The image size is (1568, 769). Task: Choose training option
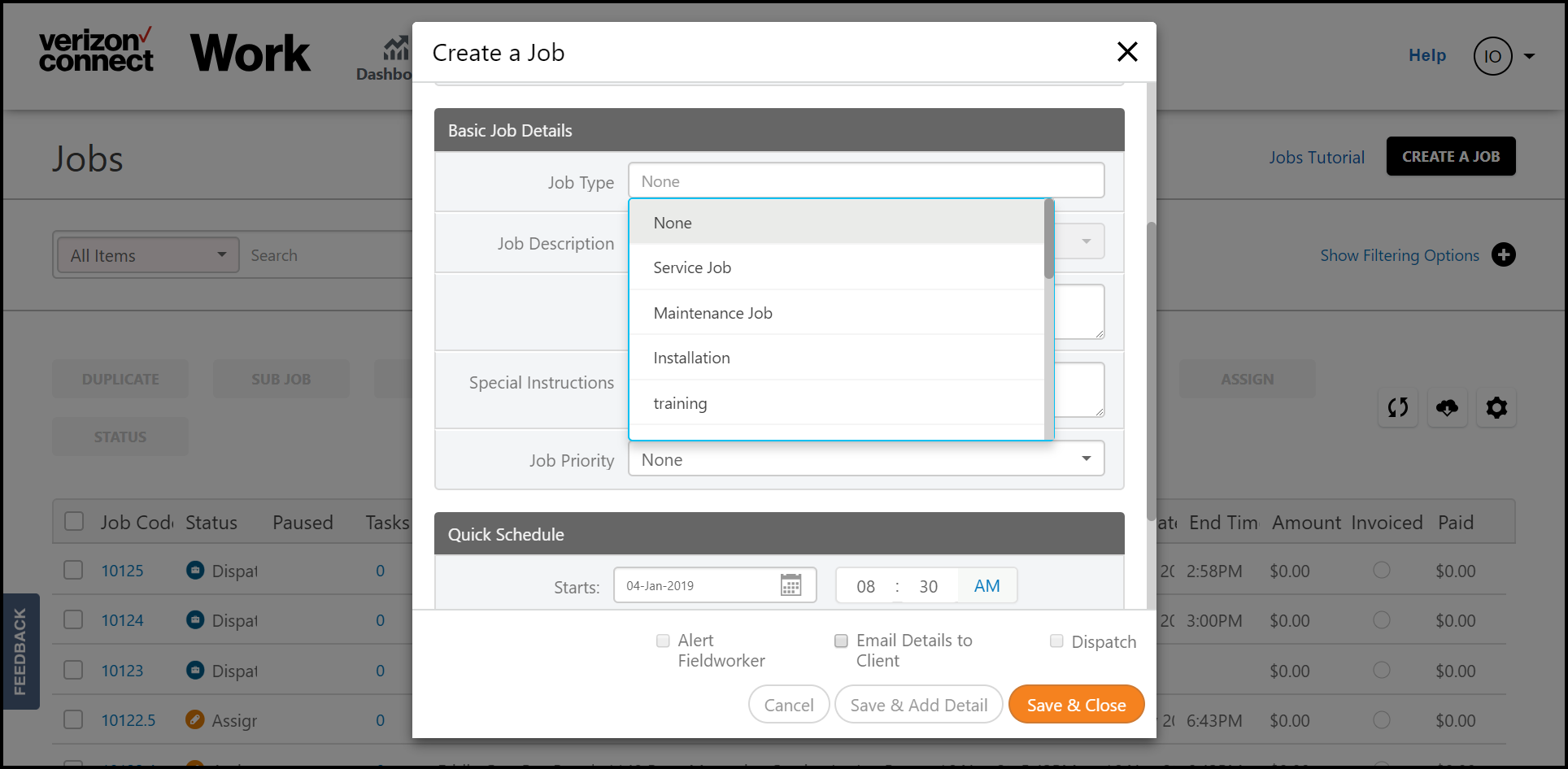[837, 403]
